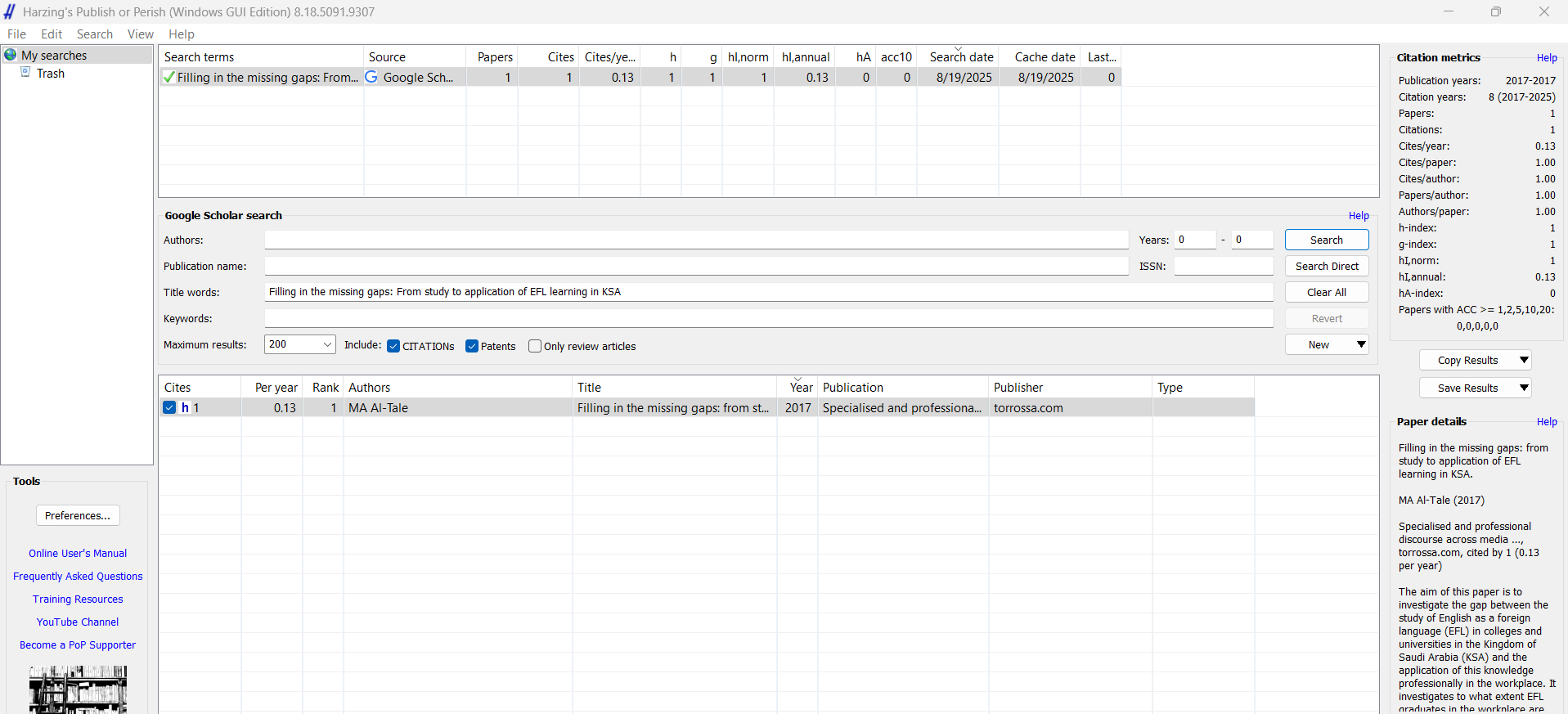The image size is (1568, 714).
Task: Toggle the CITATIONs checkbox
Action: [x=393, y=346]
